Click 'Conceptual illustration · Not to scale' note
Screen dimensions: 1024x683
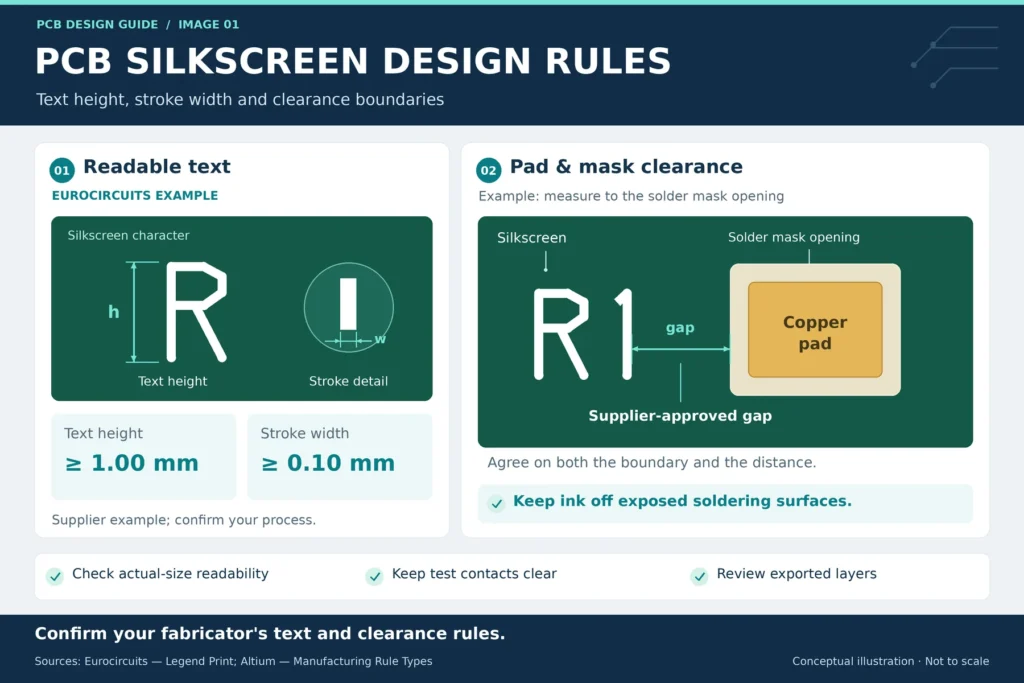[x=891, y=661]
